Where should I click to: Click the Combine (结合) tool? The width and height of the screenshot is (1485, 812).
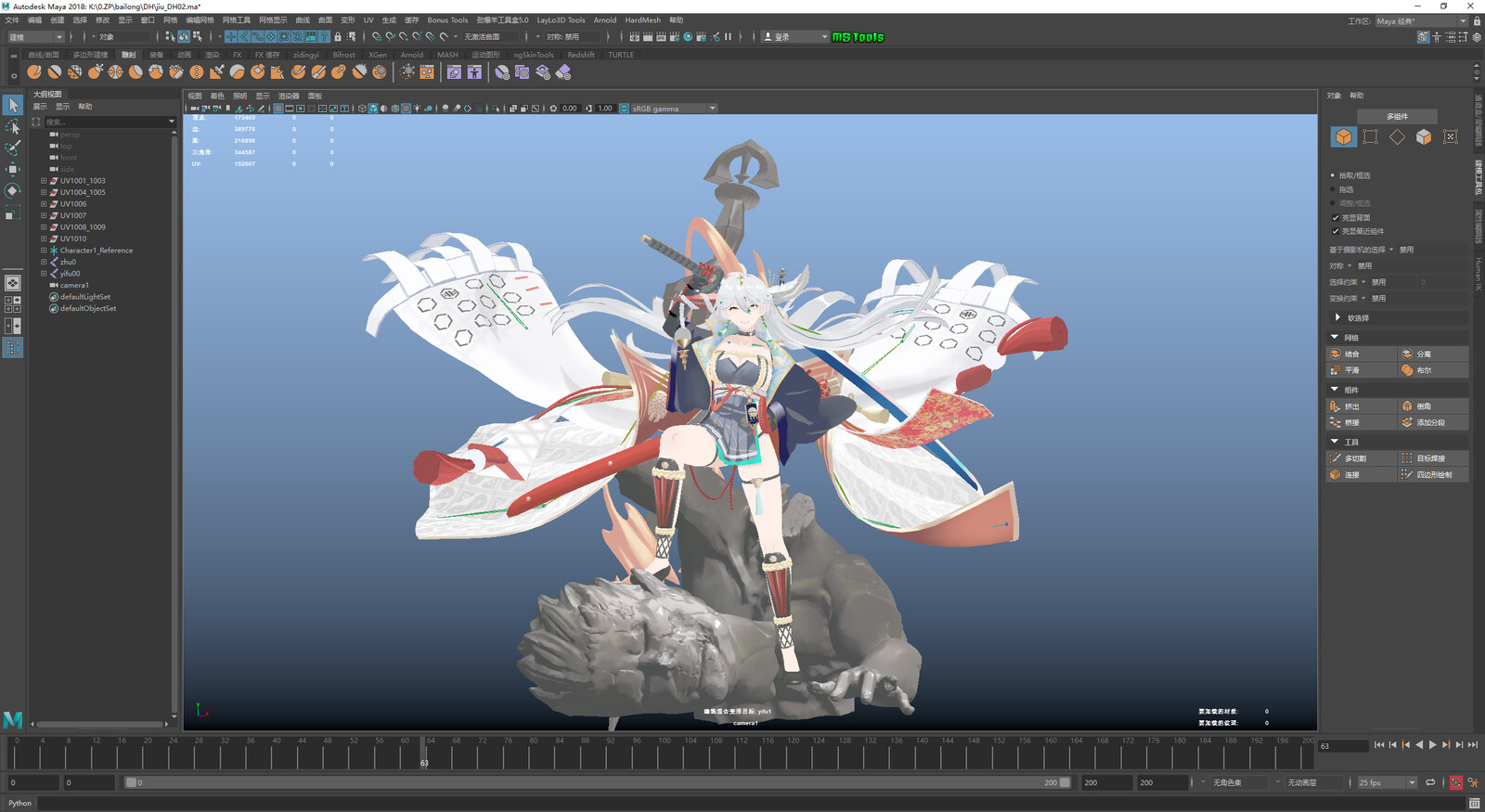(1362, 354)
